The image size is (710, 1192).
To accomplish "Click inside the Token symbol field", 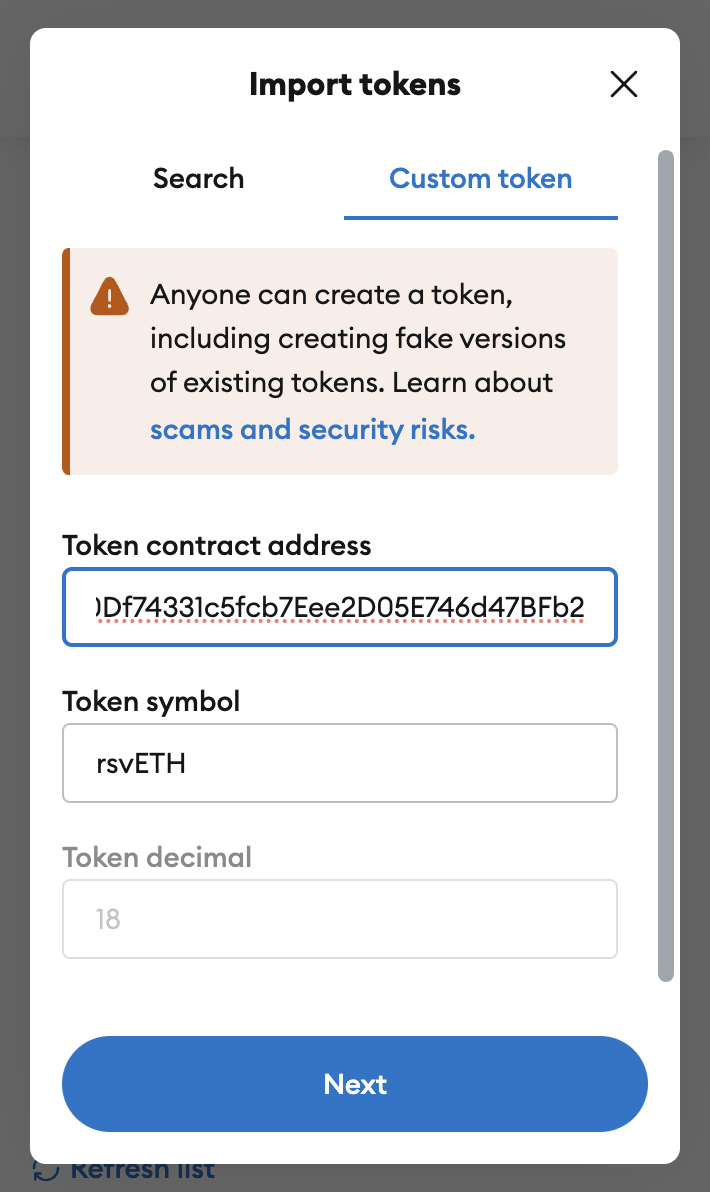I will coord(340,763).
